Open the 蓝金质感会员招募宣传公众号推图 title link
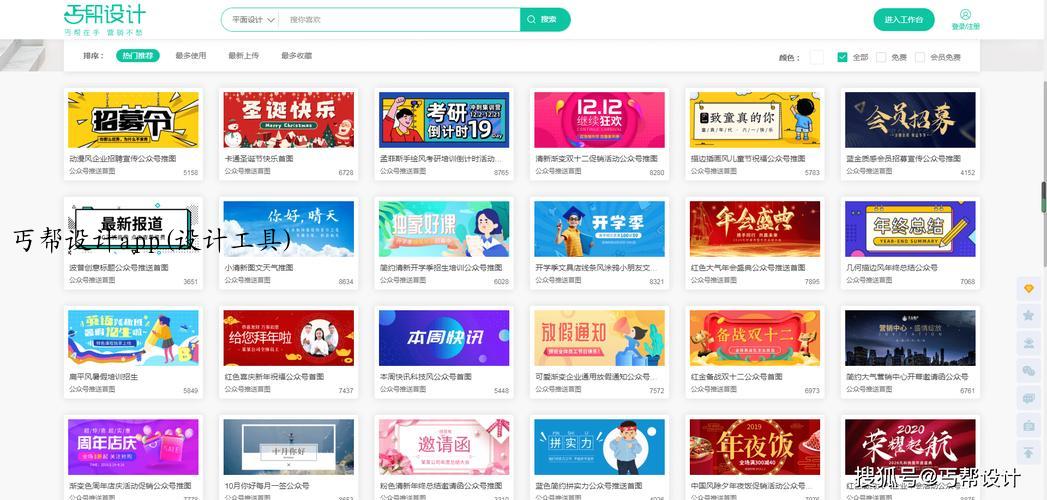The width and height of the screenshot is (1047, 500). [x=903, y=159]
